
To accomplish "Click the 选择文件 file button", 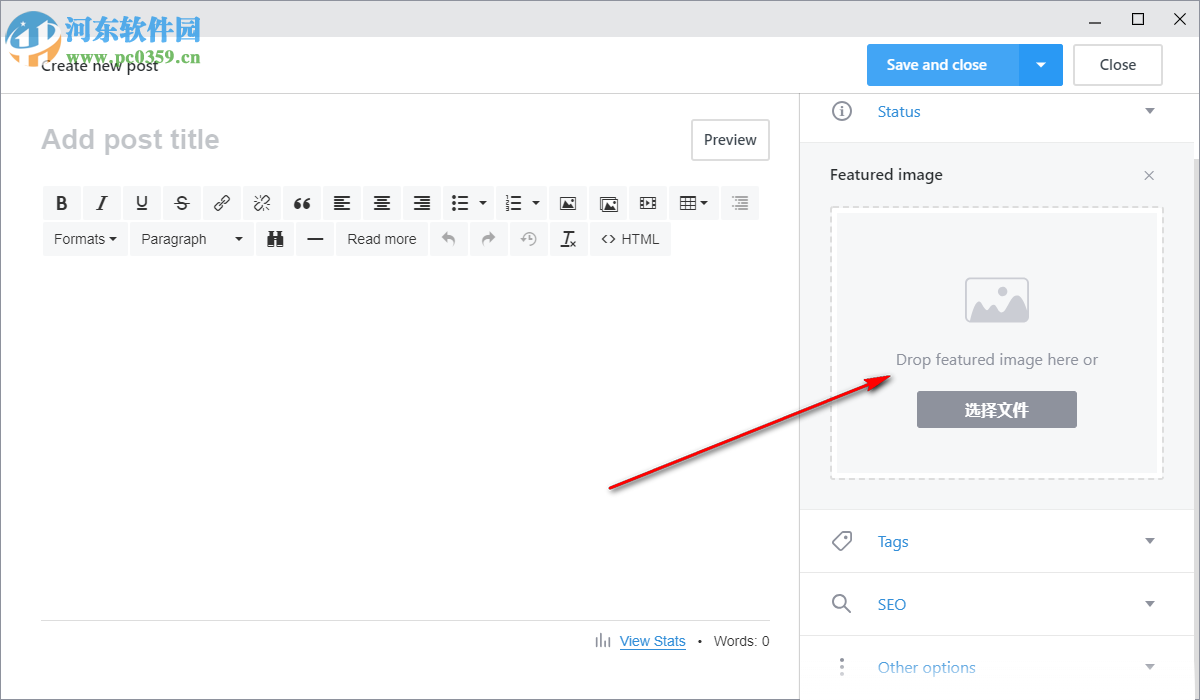I will pos(997,410).
